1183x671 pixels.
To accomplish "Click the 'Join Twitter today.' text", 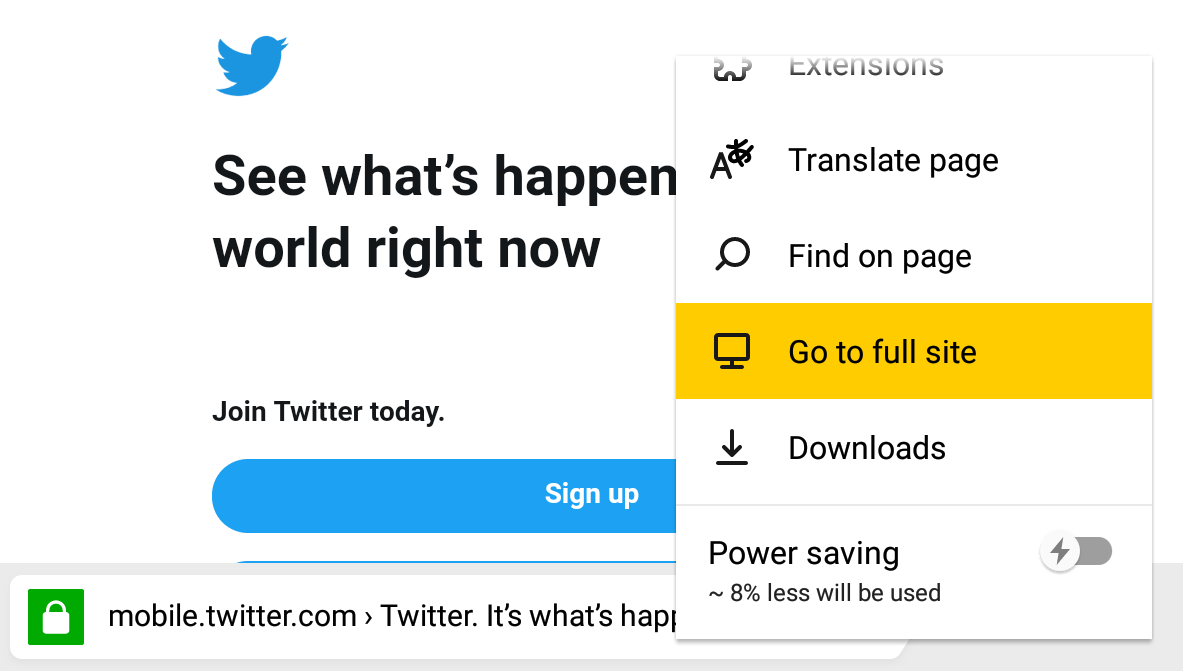I will click(328, 412).
